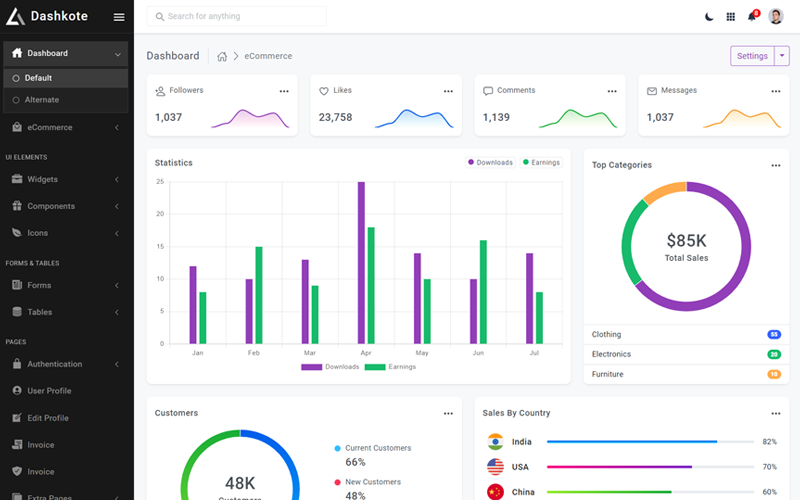Open the first Invoice sidebar item
Screen dimensions: 800x500
point(66,445)
